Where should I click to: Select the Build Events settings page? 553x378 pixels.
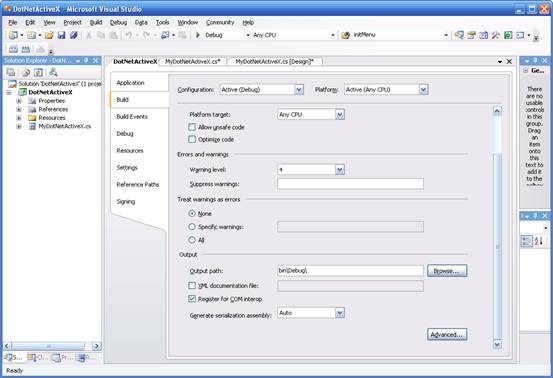point(132,116)
